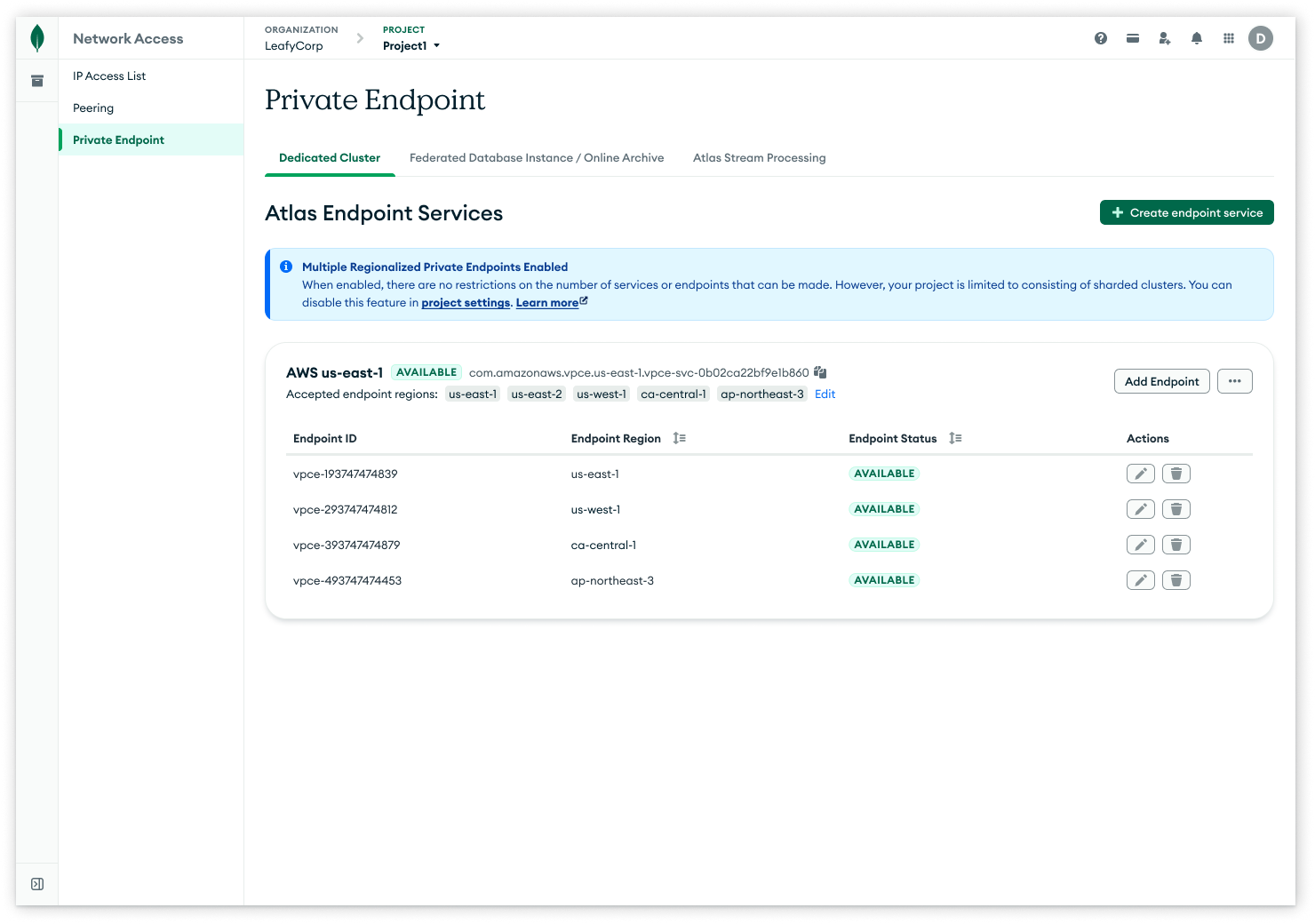Switch to Dedicated Cluster tab

pyautogui.click(x=330, y=157)
